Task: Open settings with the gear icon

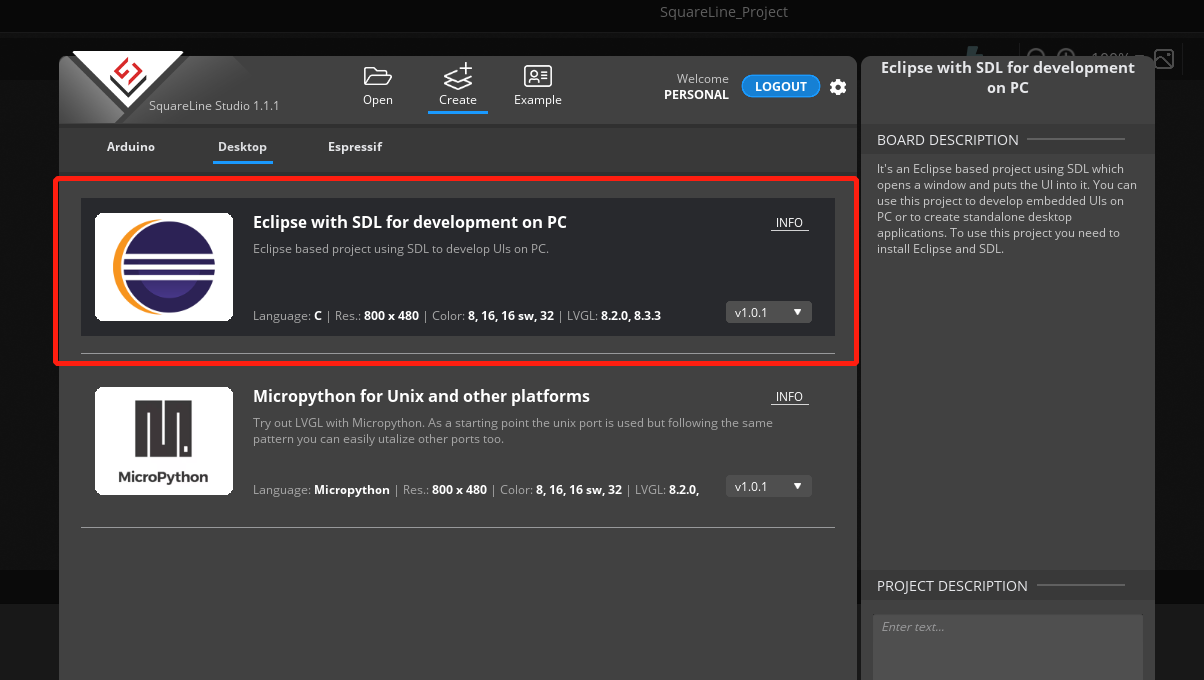Action: tap(838, 87)
